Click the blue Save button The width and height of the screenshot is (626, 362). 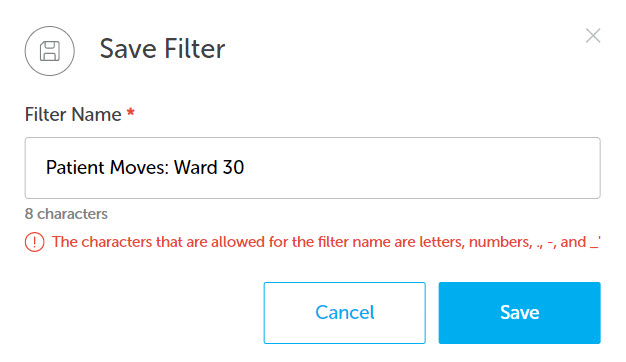519,313
